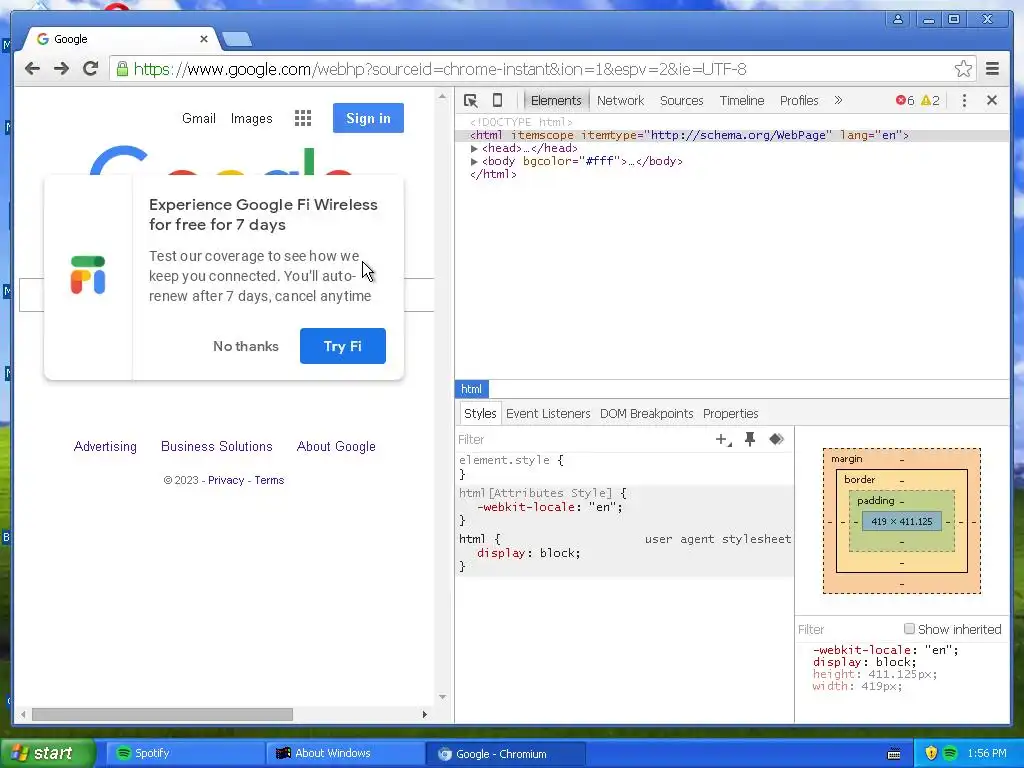Click the Try Fi button
Image resolution: width=1024 pixels, height=768 pixels.
coord(343,346)
